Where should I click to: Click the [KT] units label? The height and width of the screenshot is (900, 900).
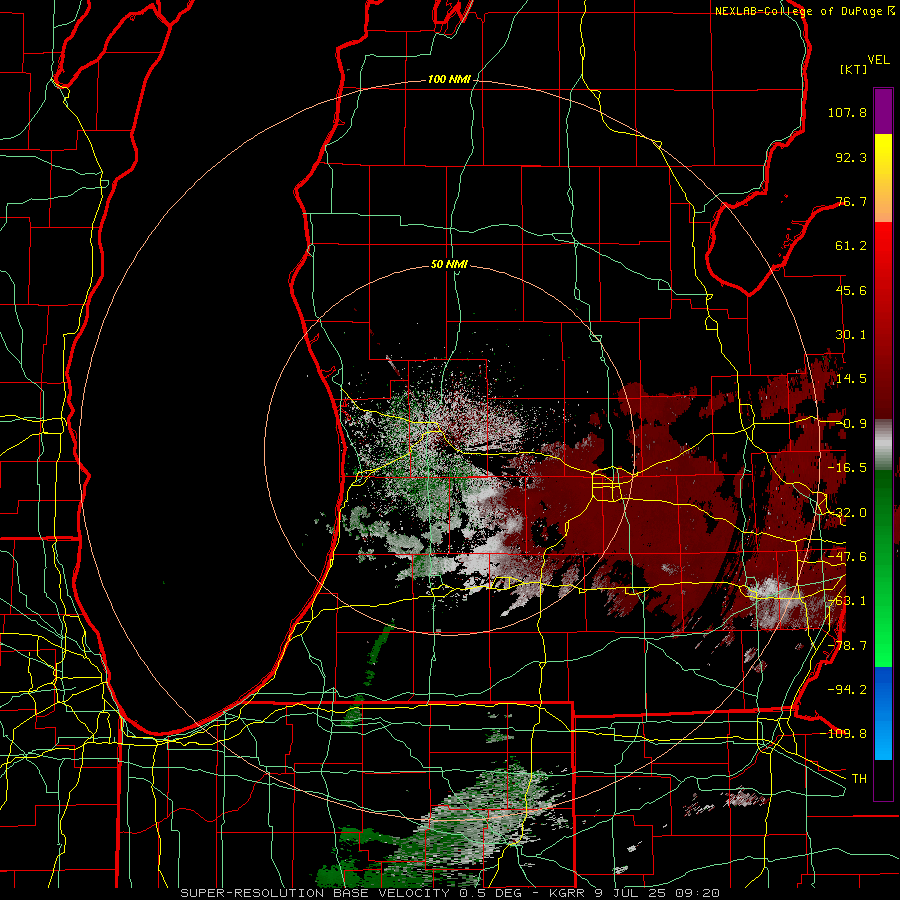click(x=854, y=69)
